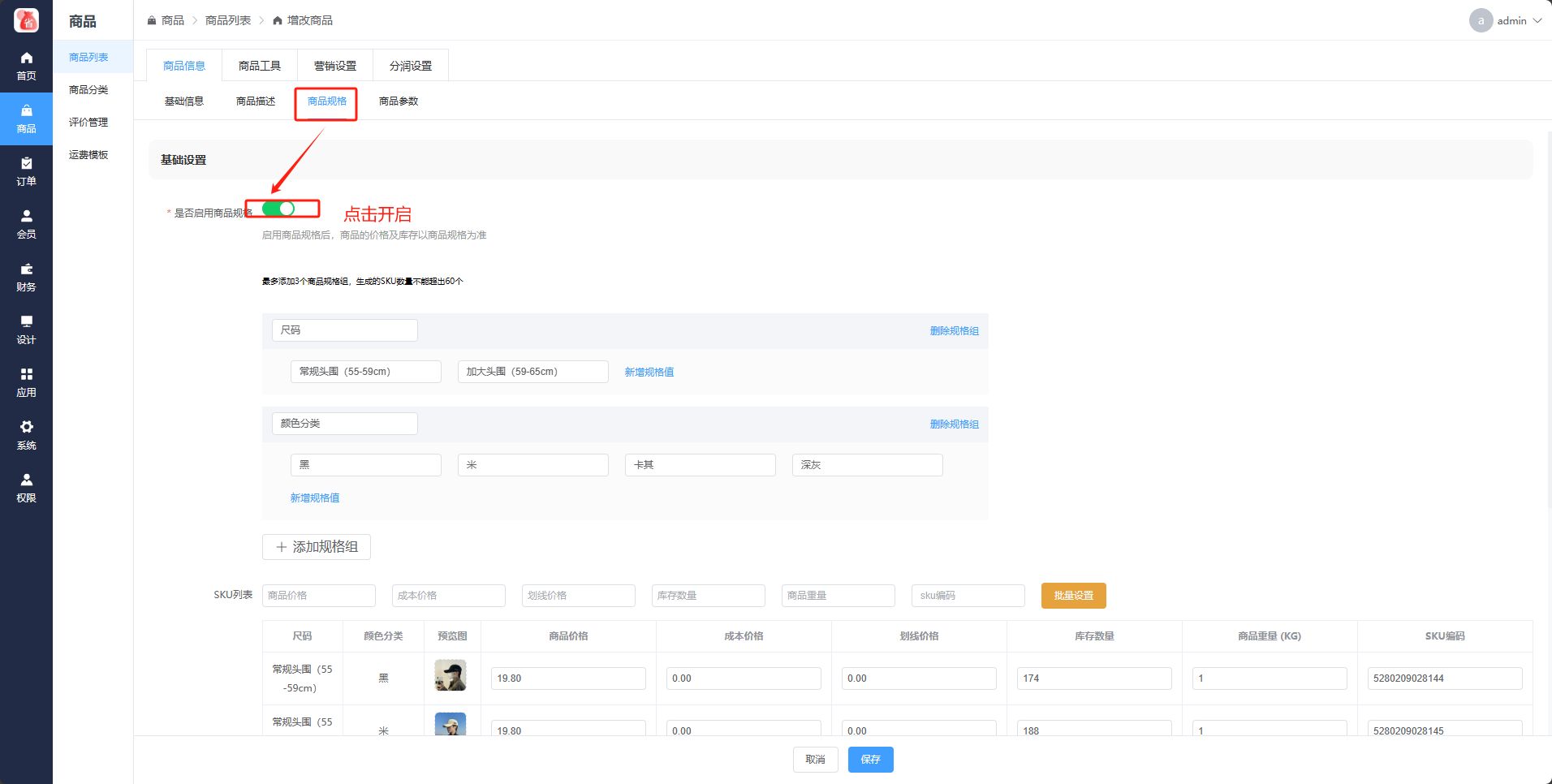Click the 订单 orders sidebar icon

[26, 171]
